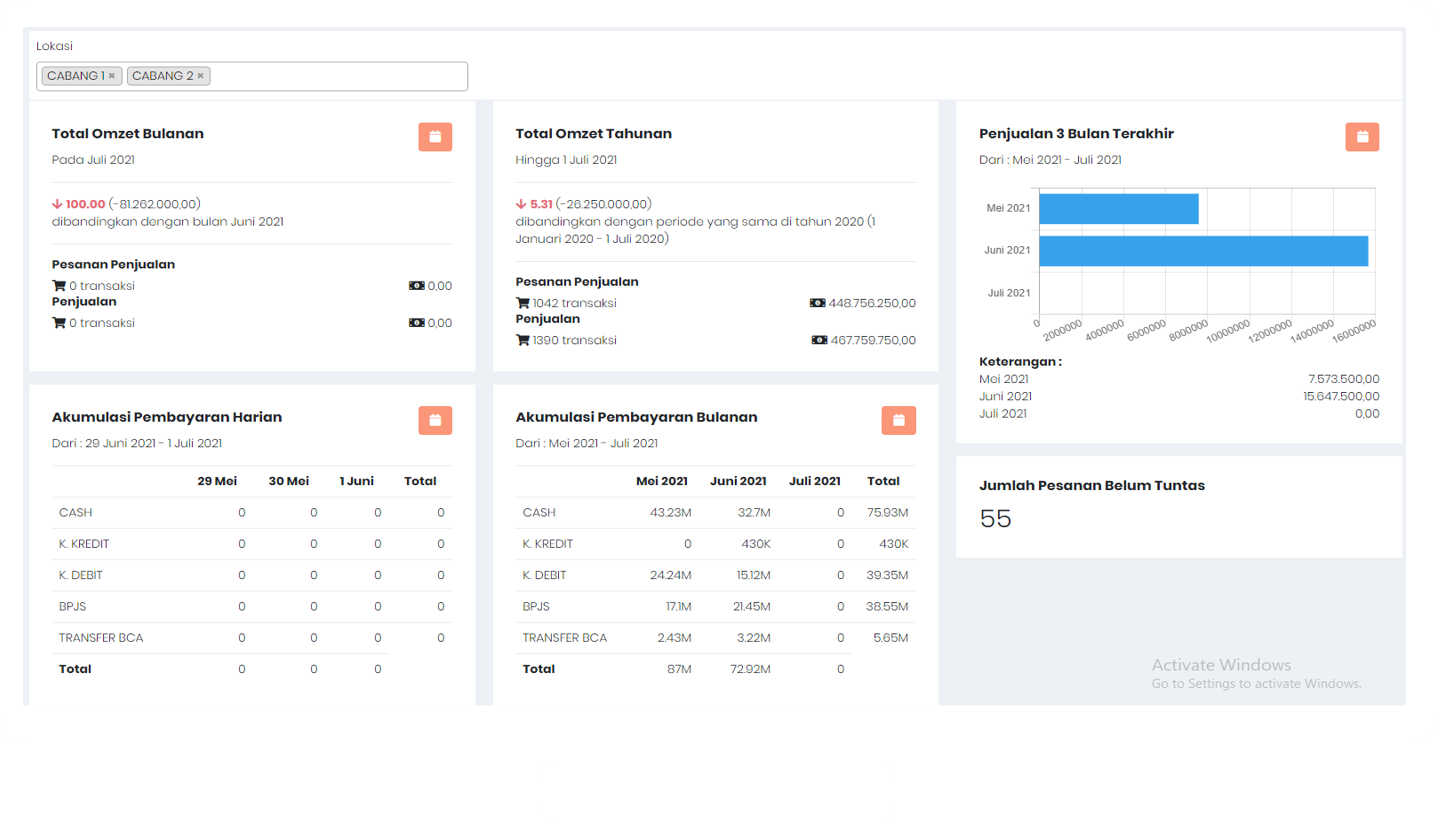Click cart icon beside 1042 transaksi
The image size is (1436, 819).
tap(523, 303)
